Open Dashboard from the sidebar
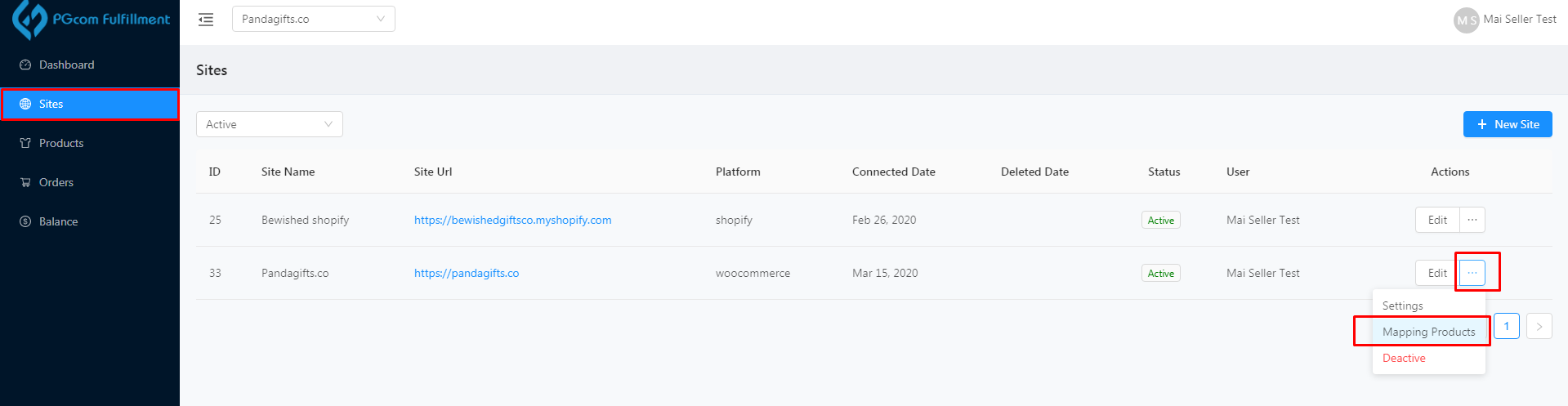The image size is (1568, 406). pyautogui.click(x=66, y=65)
